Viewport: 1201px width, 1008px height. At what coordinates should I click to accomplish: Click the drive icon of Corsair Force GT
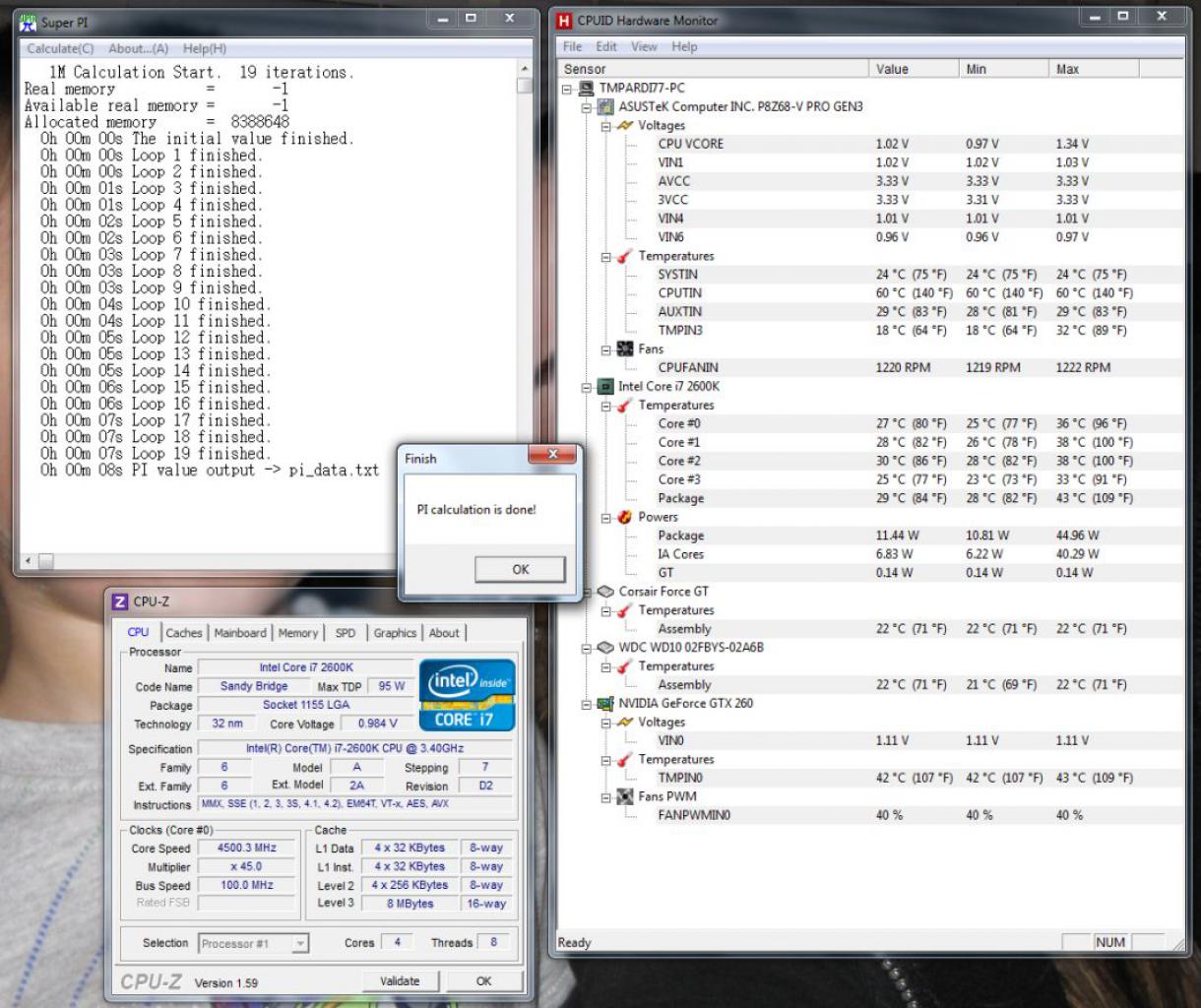[605, 592]
